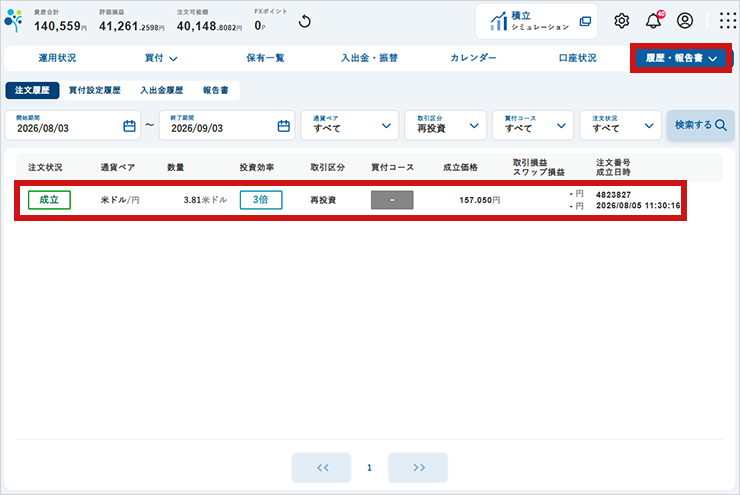Viewport: 740px width, 495px height.
Task: Open the 積立シミュレーション banner
Action: click(537, 21)
